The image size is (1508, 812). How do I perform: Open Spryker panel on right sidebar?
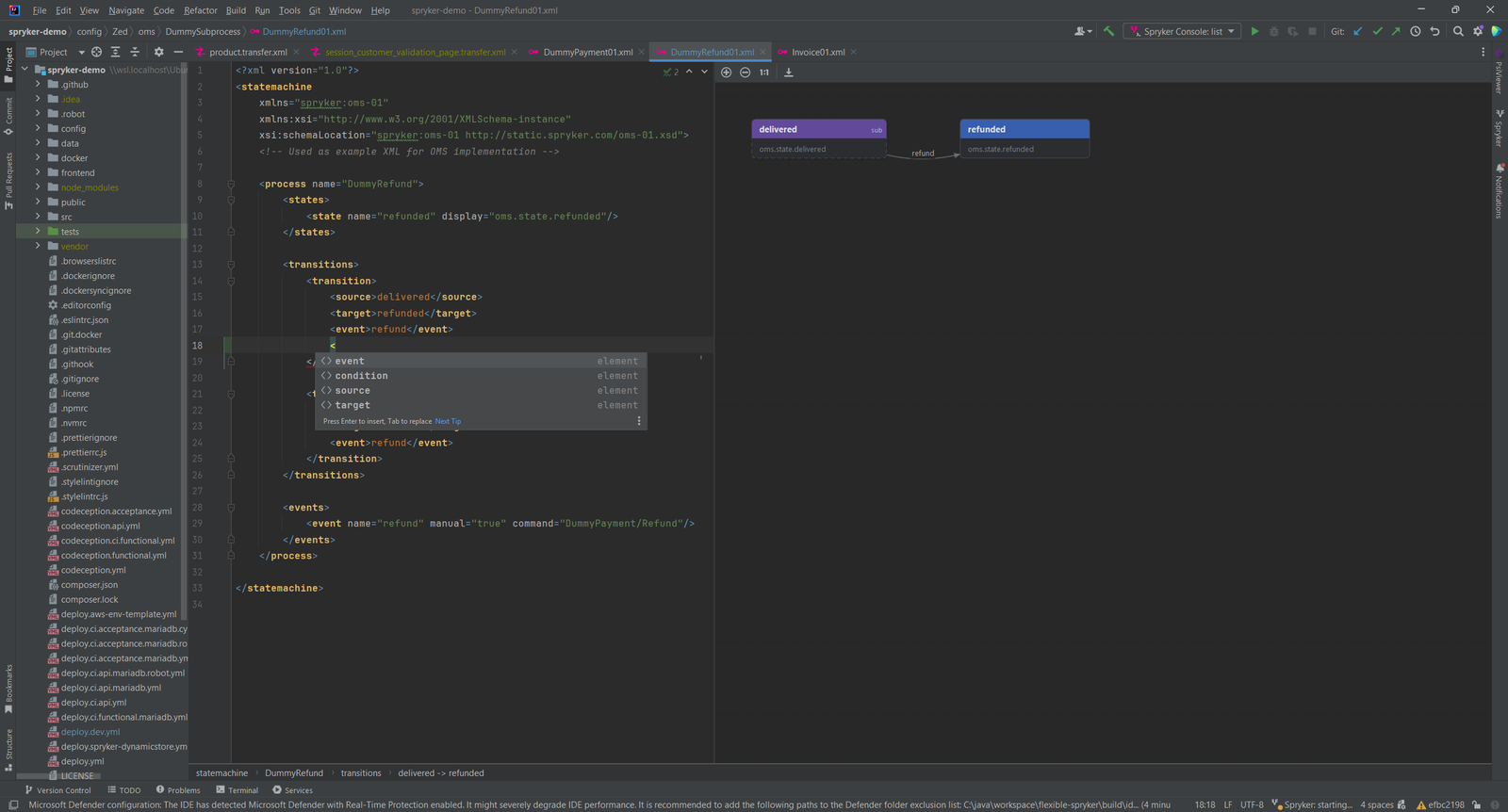[x=1499, y=127]
